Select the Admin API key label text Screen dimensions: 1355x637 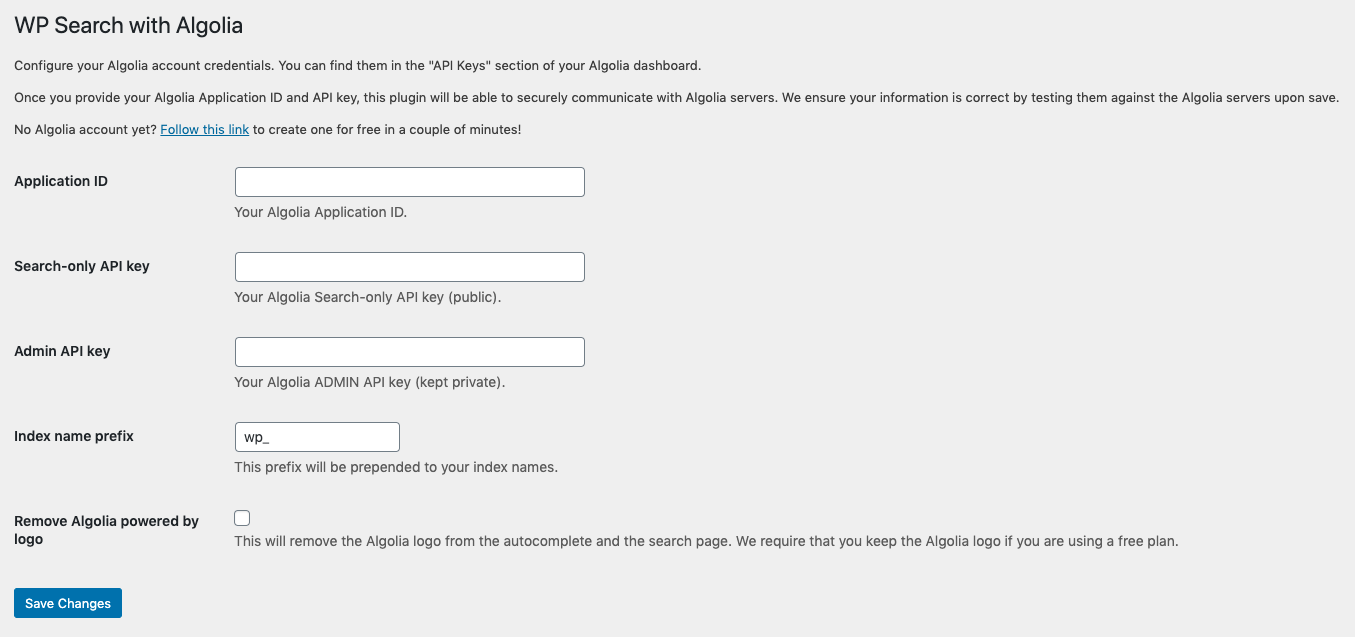point(62,351)
